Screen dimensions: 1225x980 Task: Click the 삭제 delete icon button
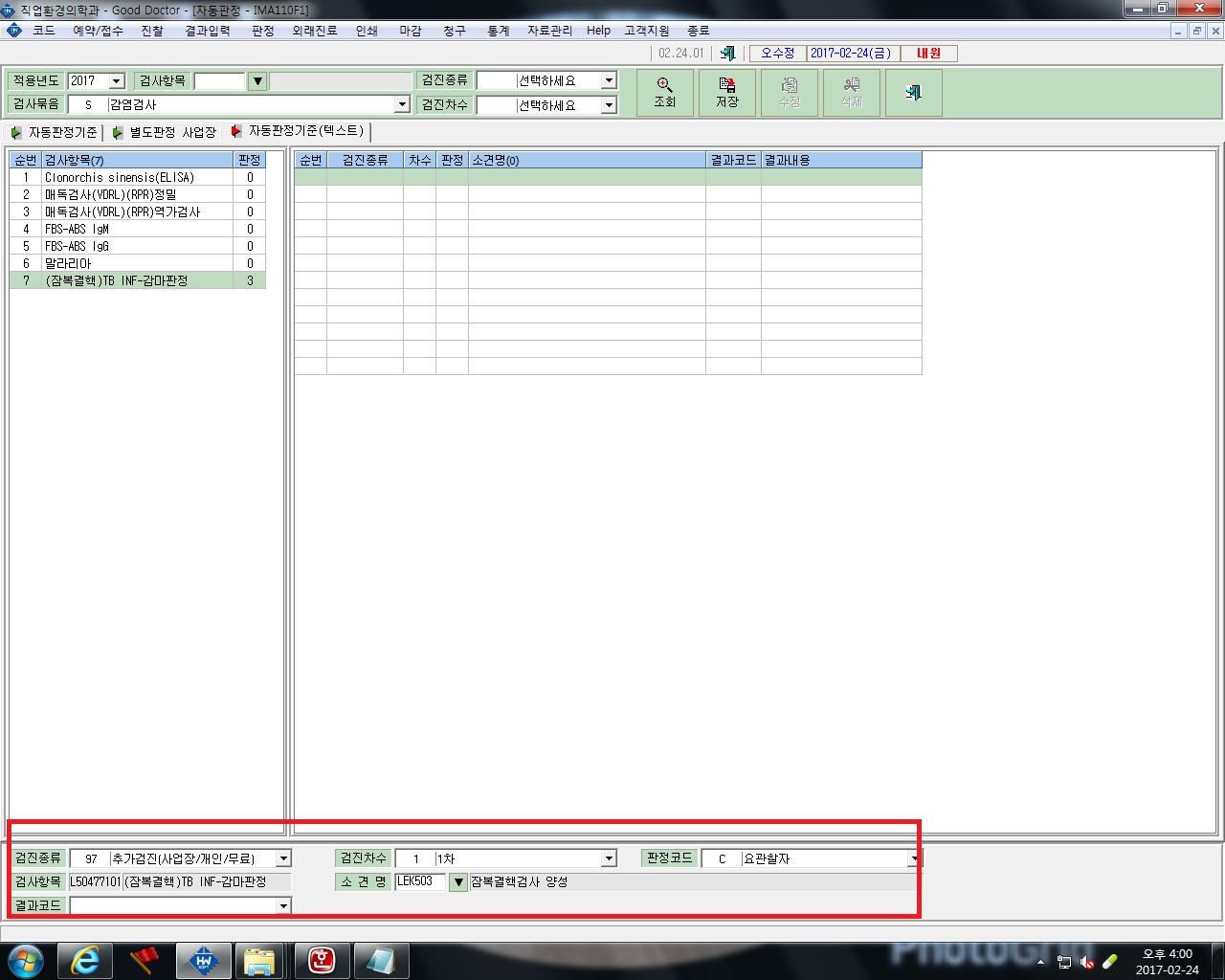pyautogui.click(x=852, y=93)
